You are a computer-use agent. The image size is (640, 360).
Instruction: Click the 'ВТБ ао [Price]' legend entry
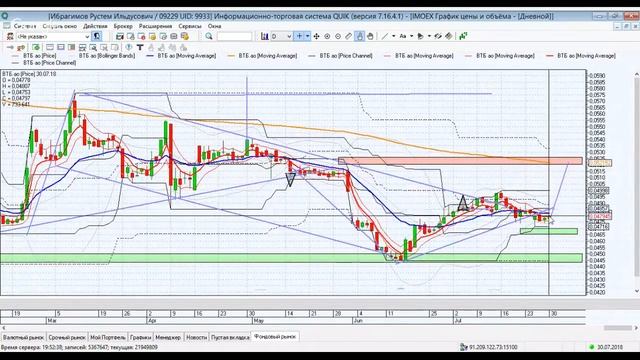coord(40,56)
